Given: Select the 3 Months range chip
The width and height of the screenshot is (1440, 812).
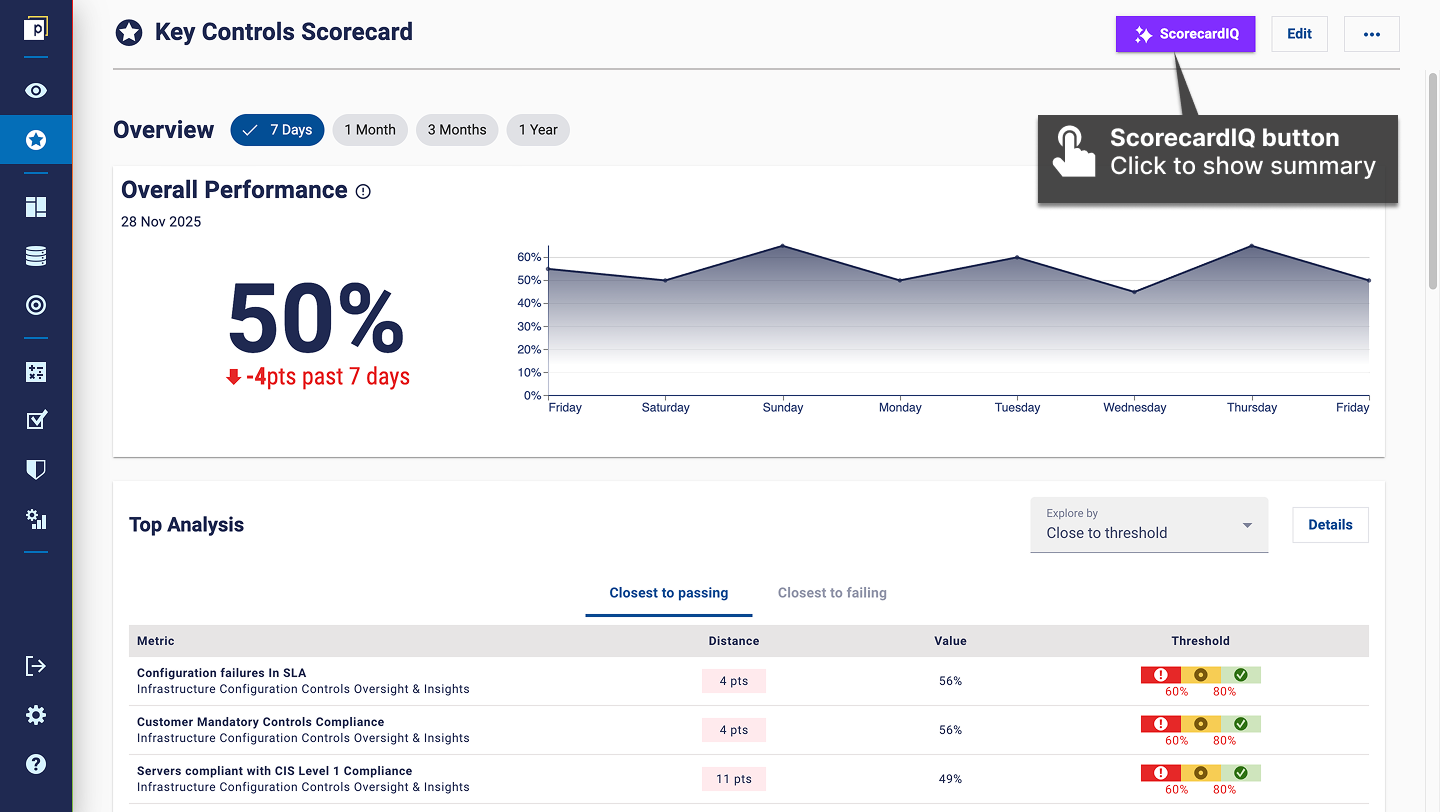Looking at the screenshot, I should point(457,130).
